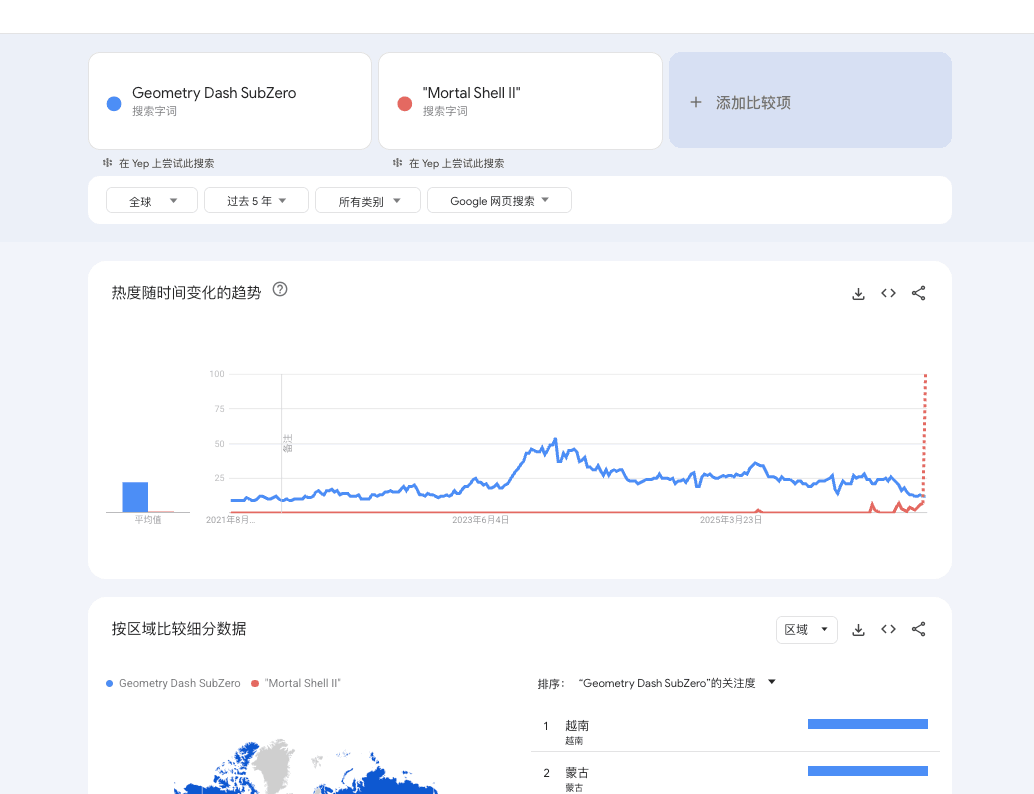The image size is (1034, 794).
Task: Click 添加比较项 to add a comparison
Action: 810,100
